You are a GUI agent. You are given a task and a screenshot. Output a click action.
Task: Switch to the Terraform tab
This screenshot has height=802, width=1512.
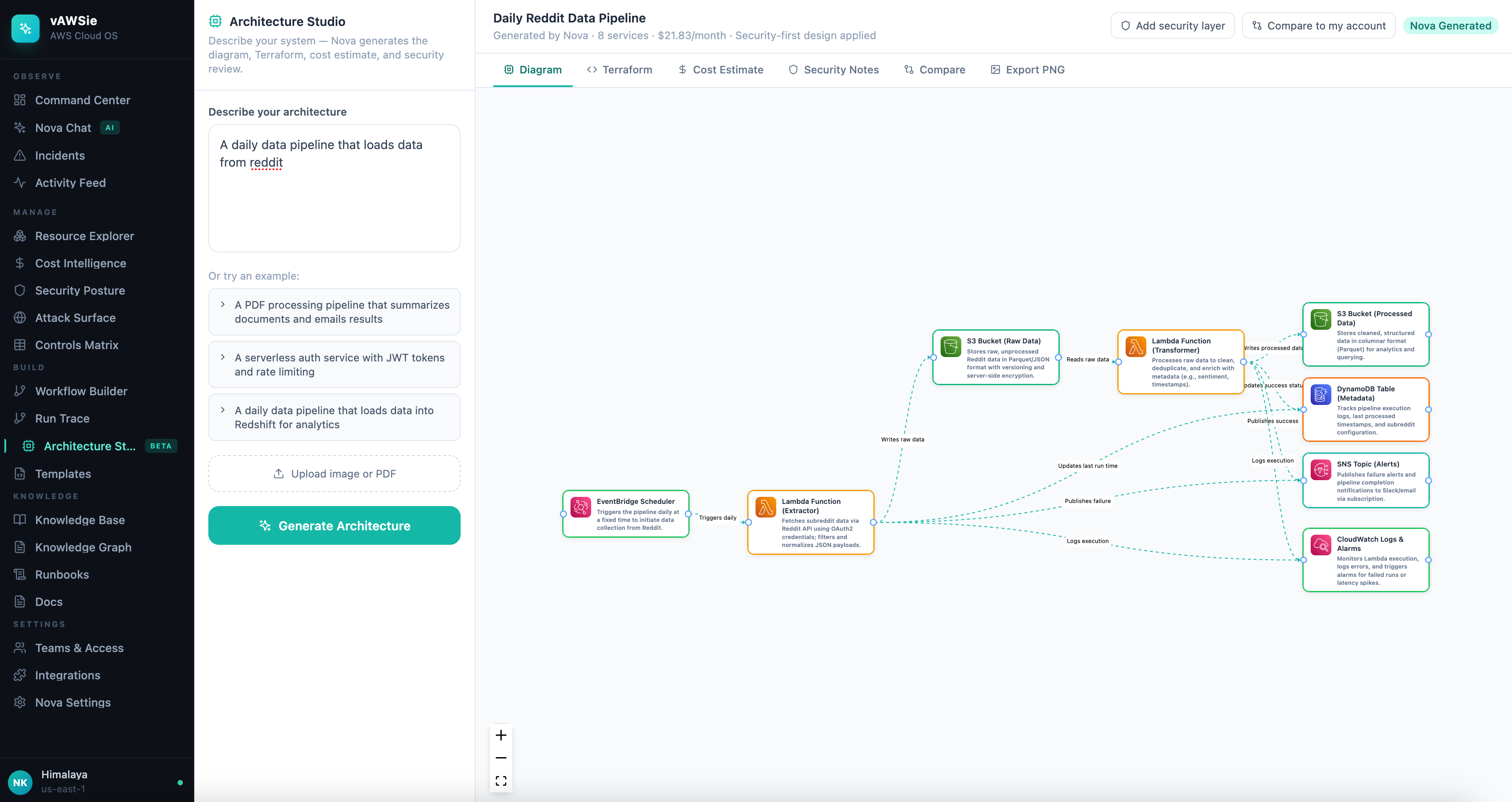(x=619, y=70)
